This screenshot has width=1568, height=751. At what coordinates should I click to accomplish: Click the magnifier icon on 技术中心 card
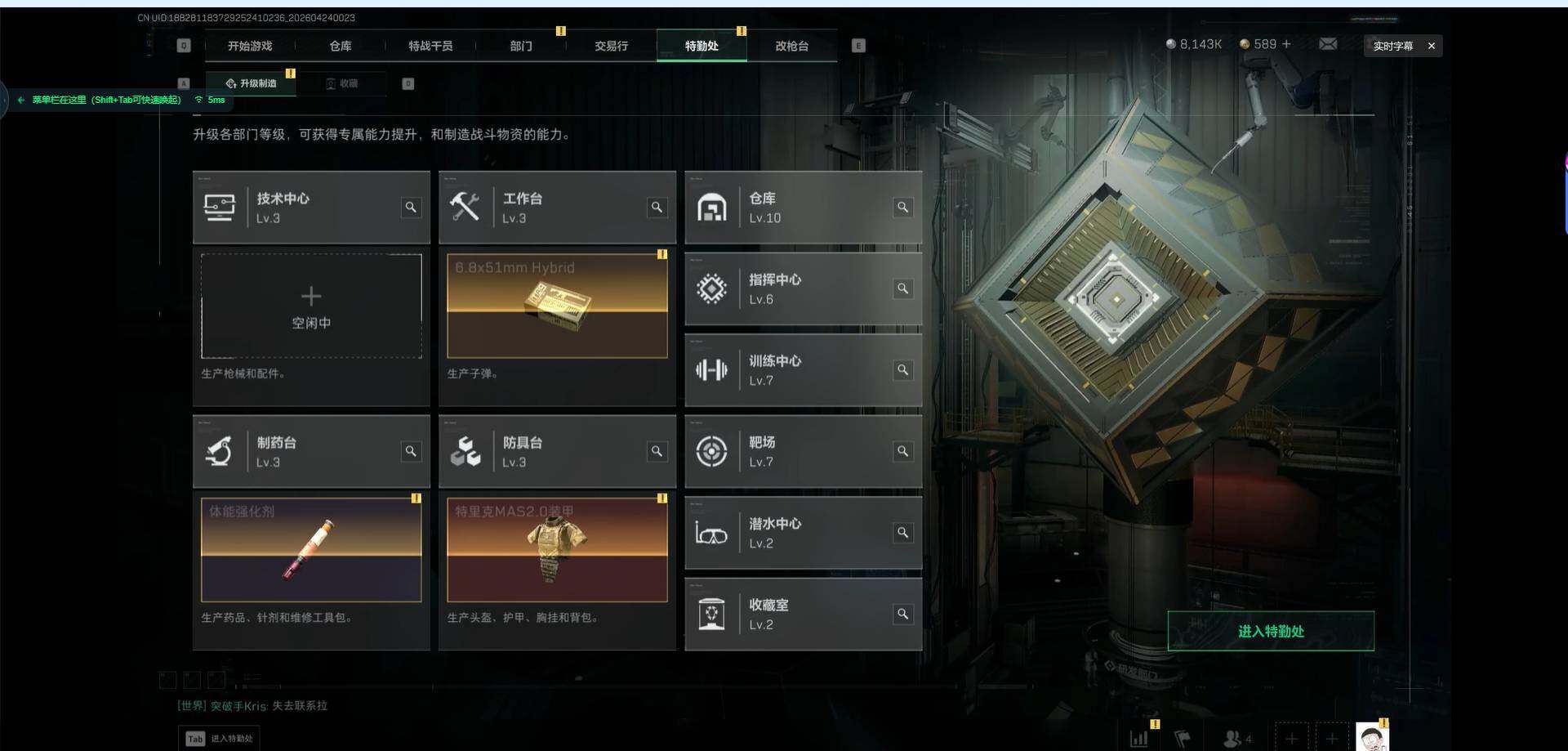(411, 208)
